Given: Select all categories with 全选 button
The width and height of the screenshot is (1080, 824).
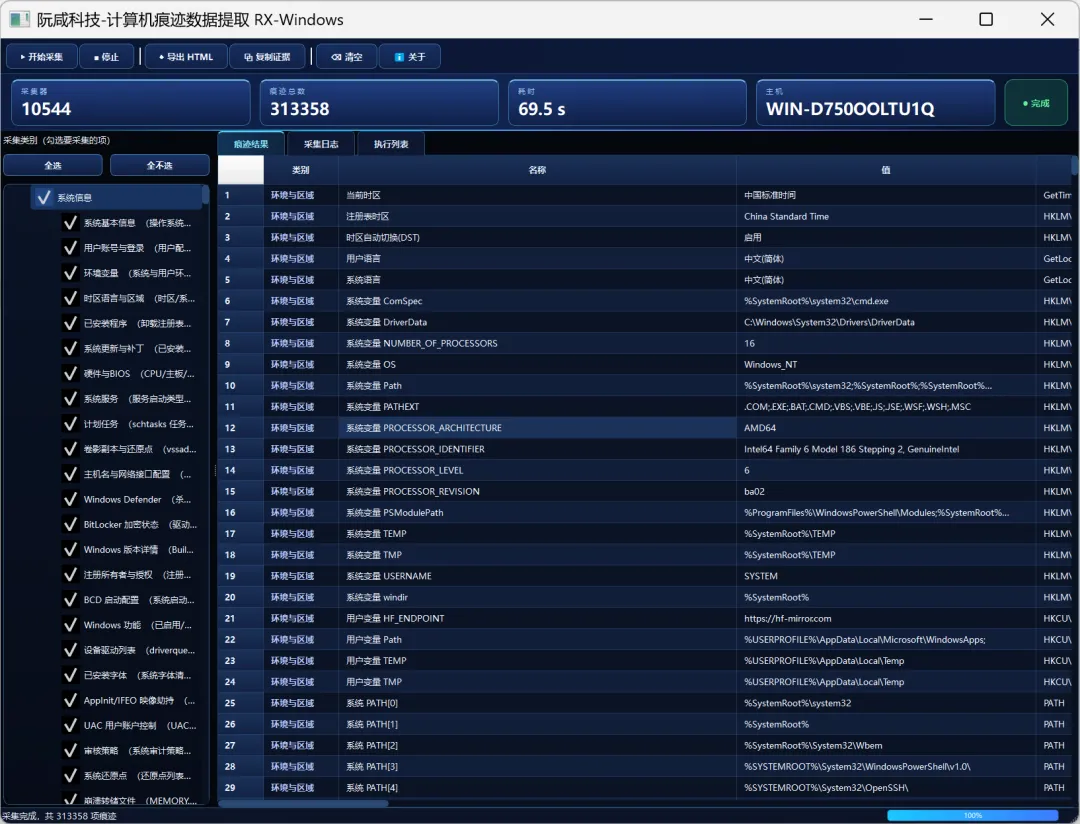Looking at the screenshot, I should click(53, 165).
